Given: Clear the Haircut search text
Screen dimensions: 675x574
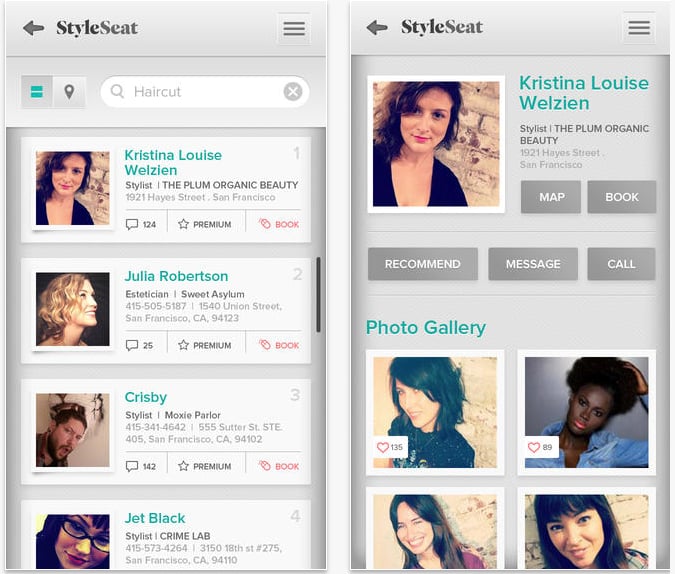Looking at the screenshot, I should coord(293,91).
